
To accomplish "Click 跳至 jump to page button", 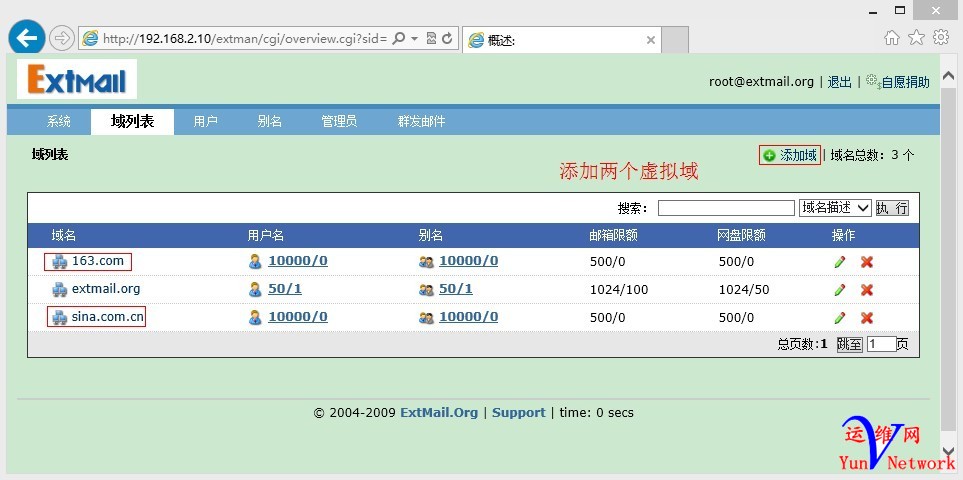I will (x=849, y=344).
